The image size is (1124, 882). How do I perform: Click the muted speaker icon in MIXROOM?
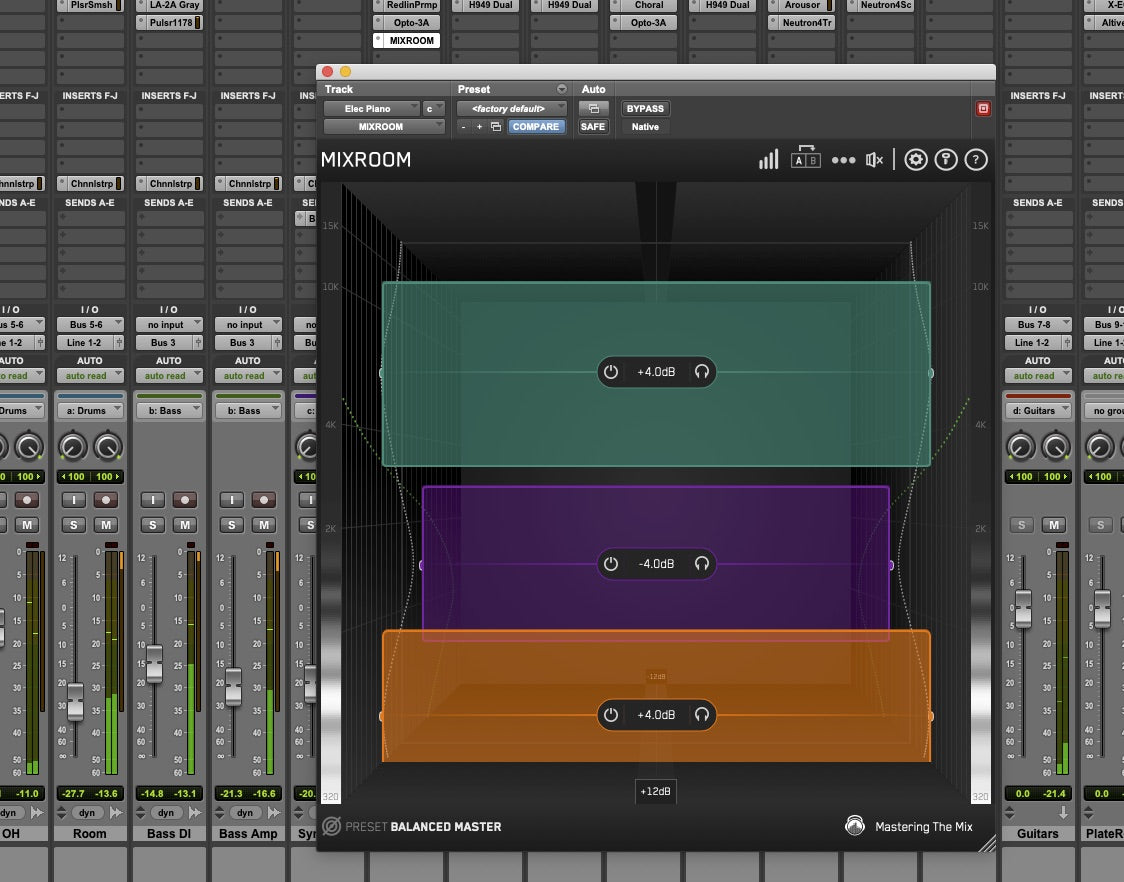pyautogui.click(x=875, y=160)
